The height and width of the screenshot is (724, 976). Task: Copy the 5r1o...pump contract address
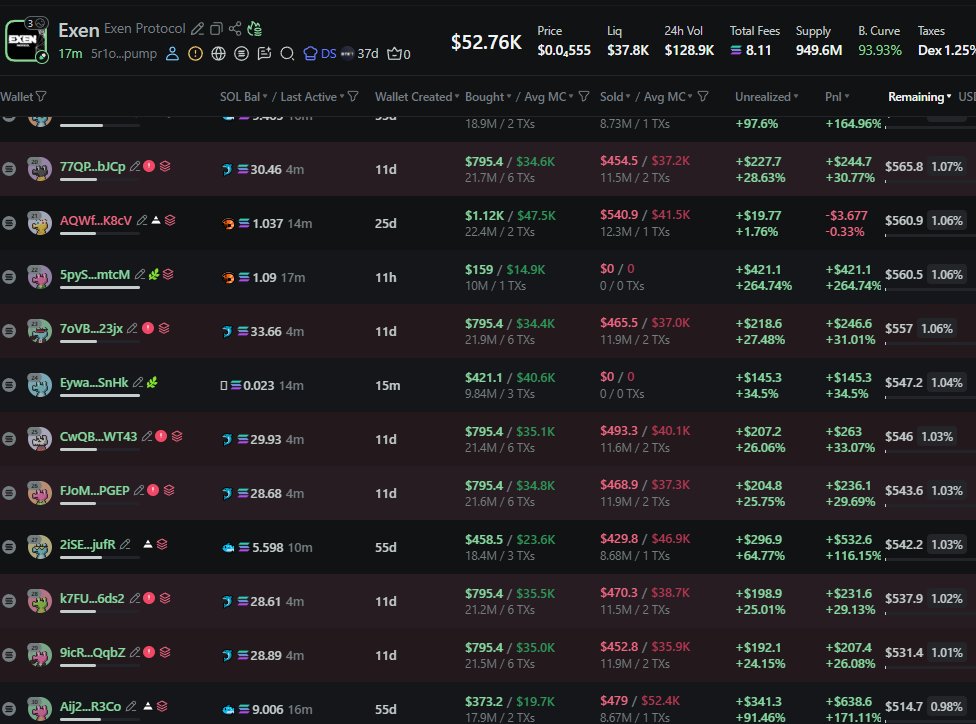[123, 53]
